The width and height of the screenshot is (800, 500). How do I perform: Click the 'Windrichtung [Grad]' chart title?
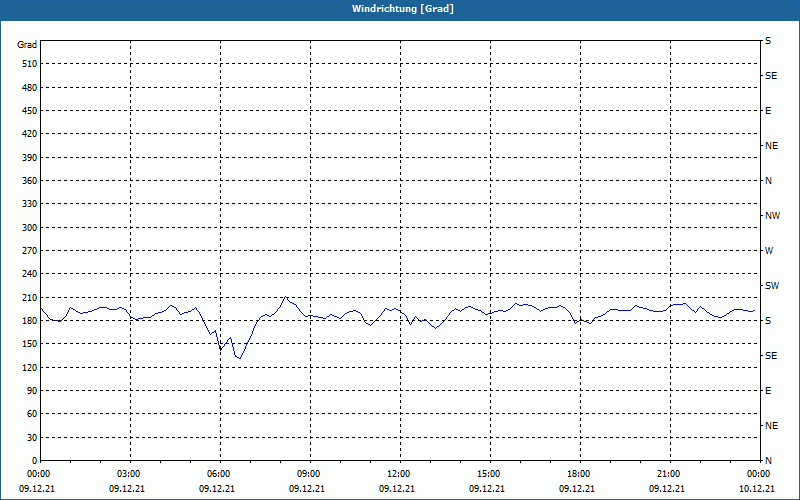pos(403,9)
